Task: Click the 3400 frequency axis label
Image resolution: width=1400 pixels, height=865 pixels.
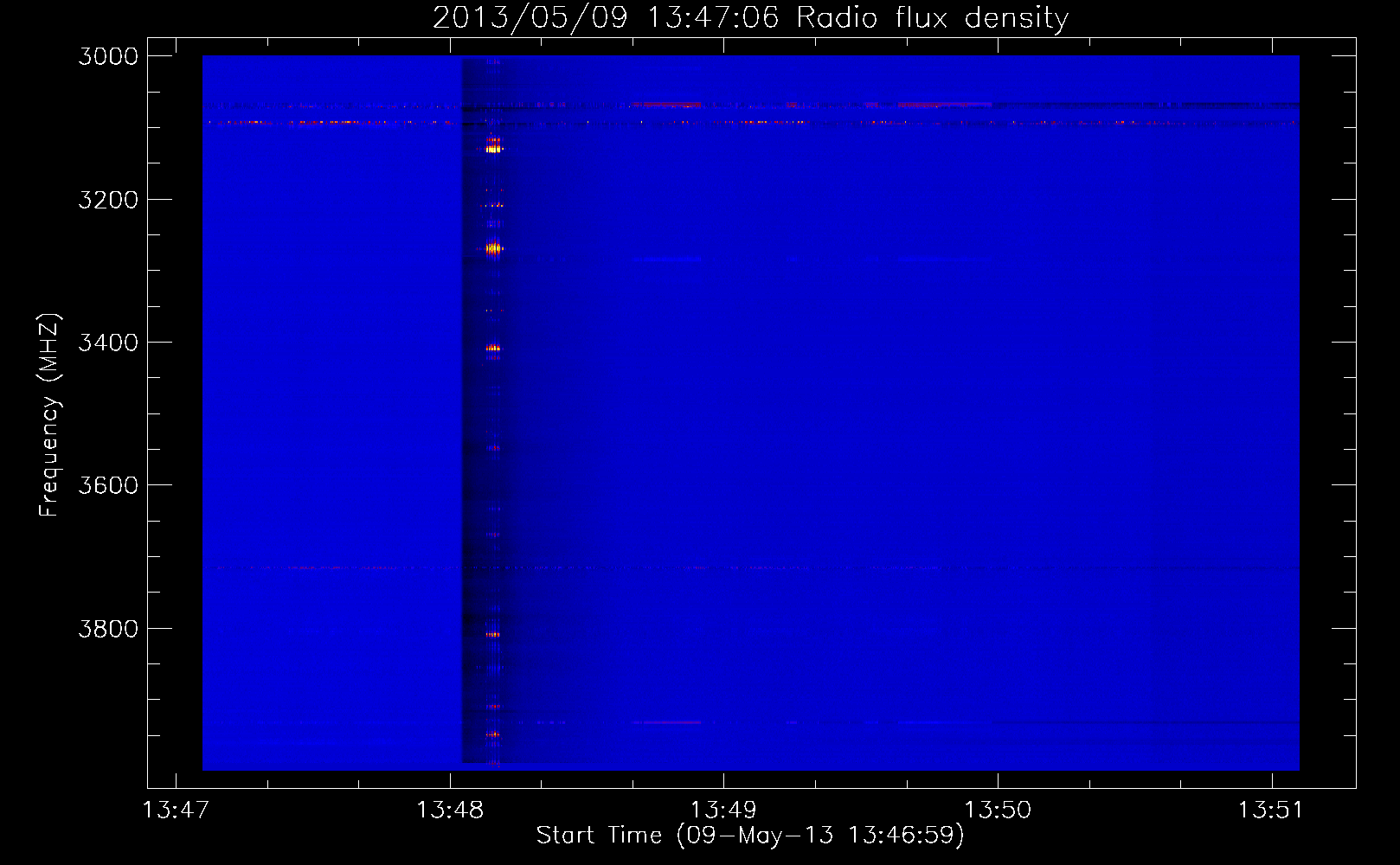Action: 108,343
